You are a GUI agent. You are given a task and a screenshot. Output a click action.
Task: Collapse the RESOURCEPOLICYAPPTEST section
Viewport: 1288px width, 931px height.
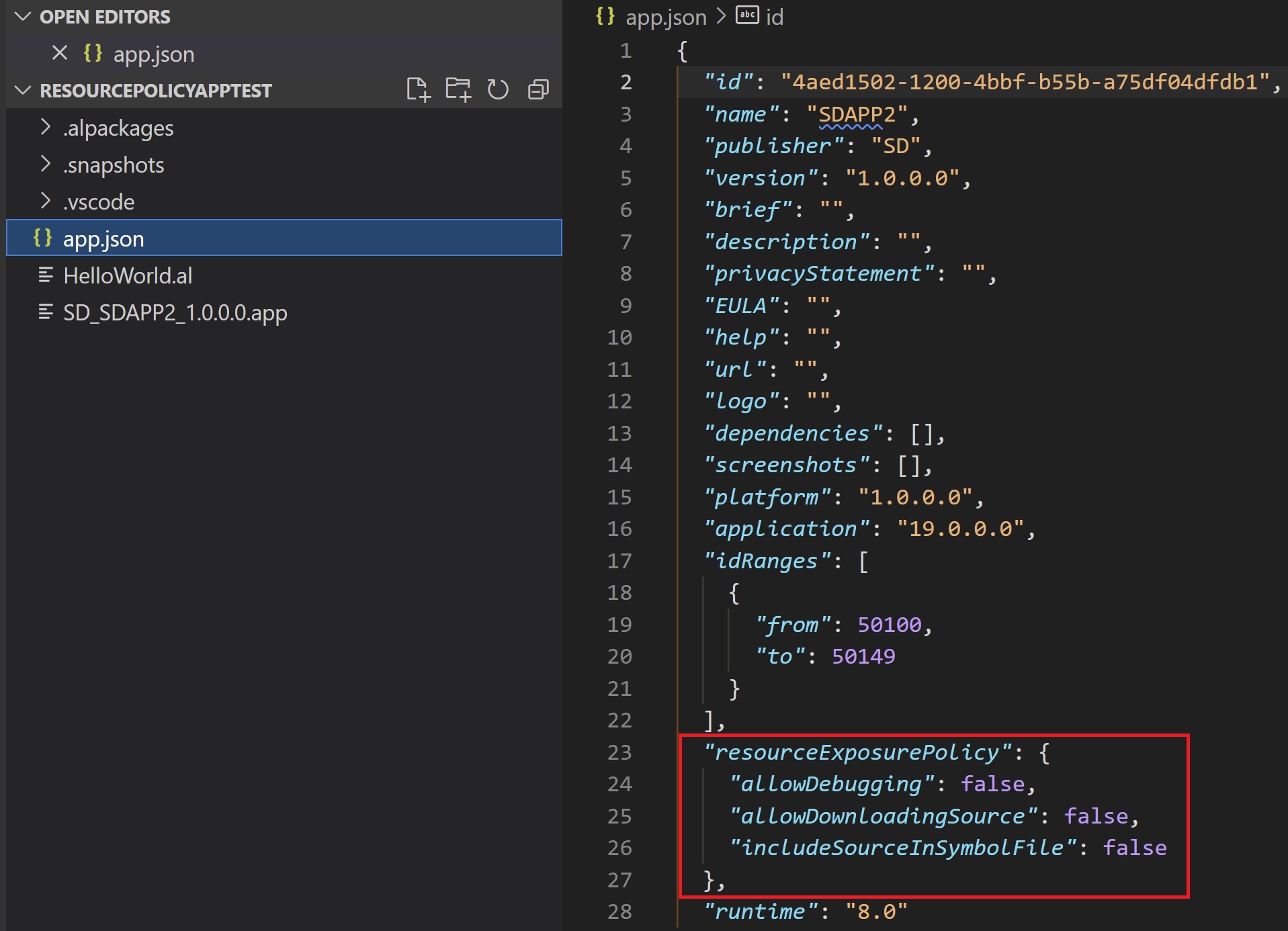pos(23,90)
